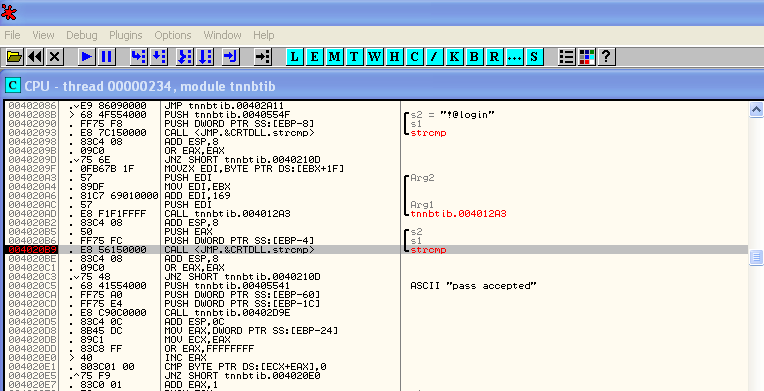
Task: Select breakpoint address 004020B9
Action: coord(32,250)
